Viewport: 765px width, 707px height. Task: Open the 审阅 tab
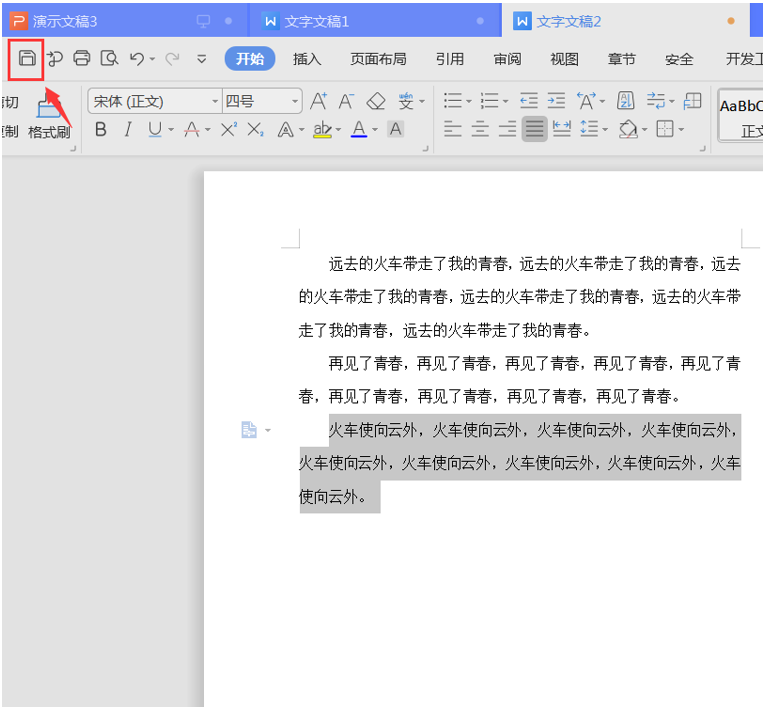coord(507,59)
